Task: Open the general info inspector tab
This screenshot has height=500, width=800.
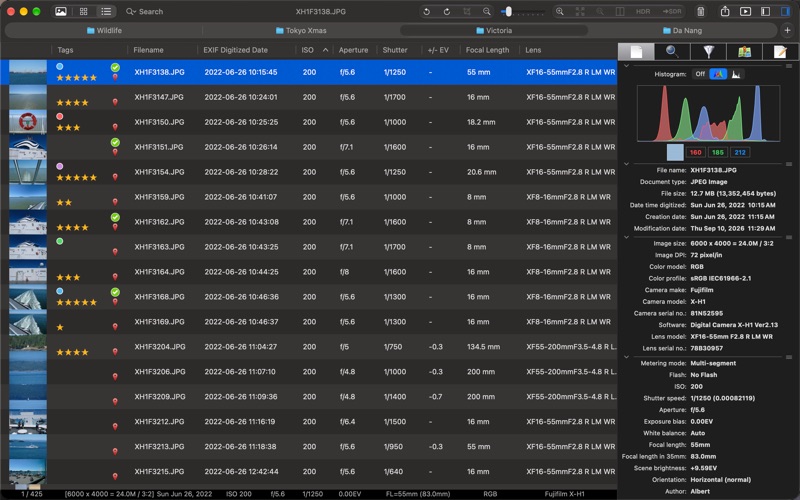Action: point(636,52)
